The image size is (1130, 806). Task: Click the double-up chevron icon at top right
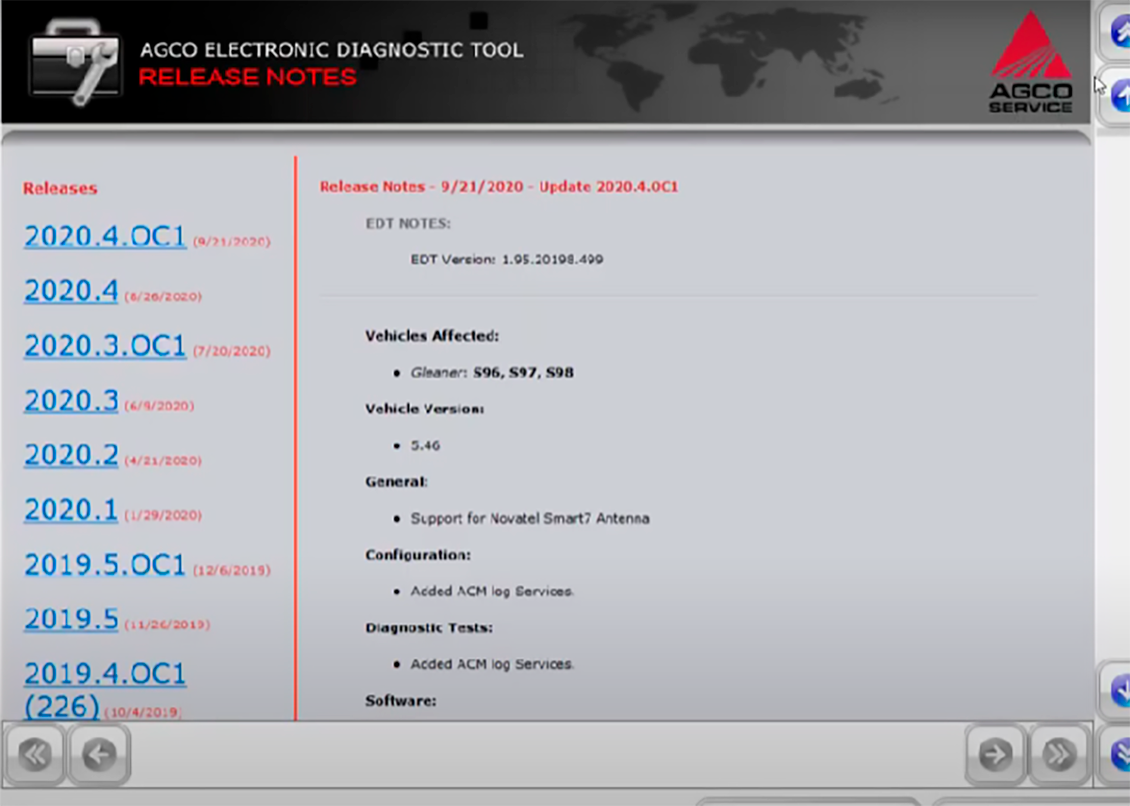point(1122,31)
